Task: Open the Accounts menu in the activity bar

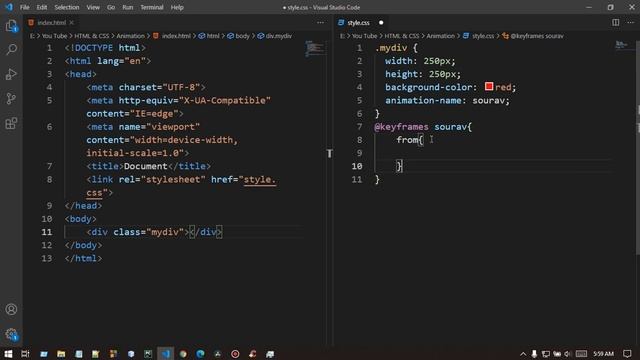Action: pos(11,309)
